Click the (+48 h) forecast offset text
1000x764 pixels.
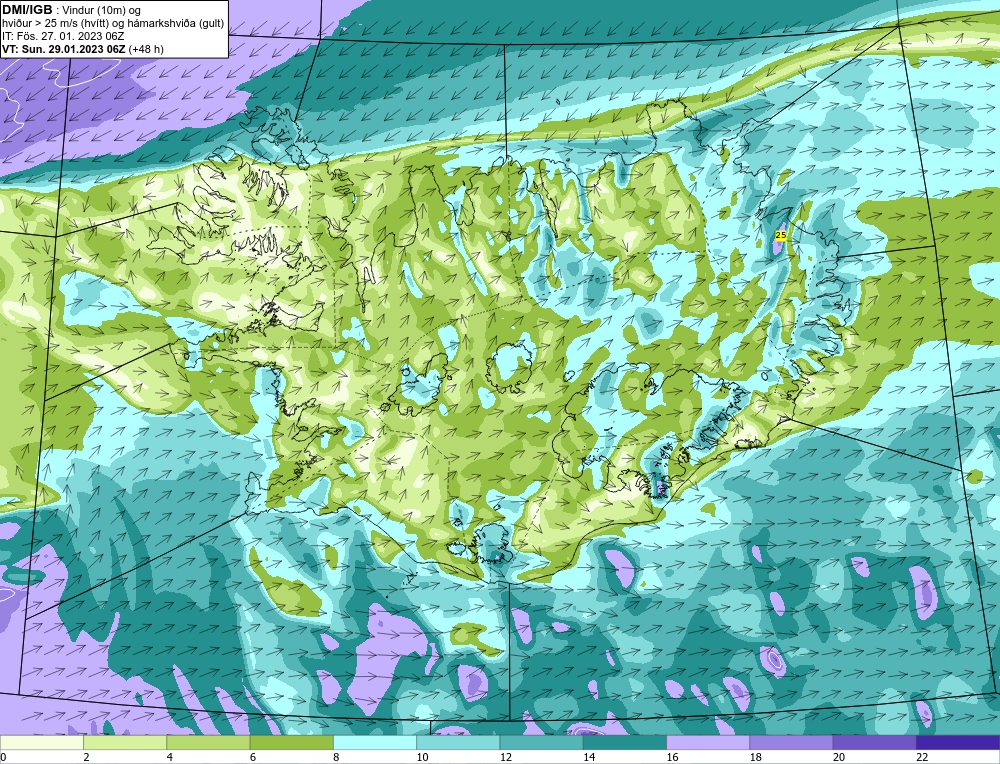click(x=146, y=49)
